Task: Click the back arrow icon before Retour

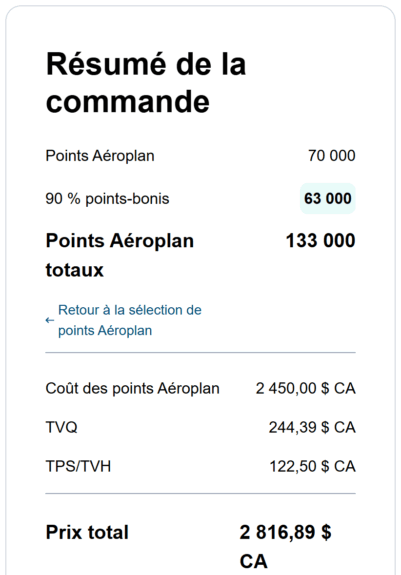Action: click(50, 320)
